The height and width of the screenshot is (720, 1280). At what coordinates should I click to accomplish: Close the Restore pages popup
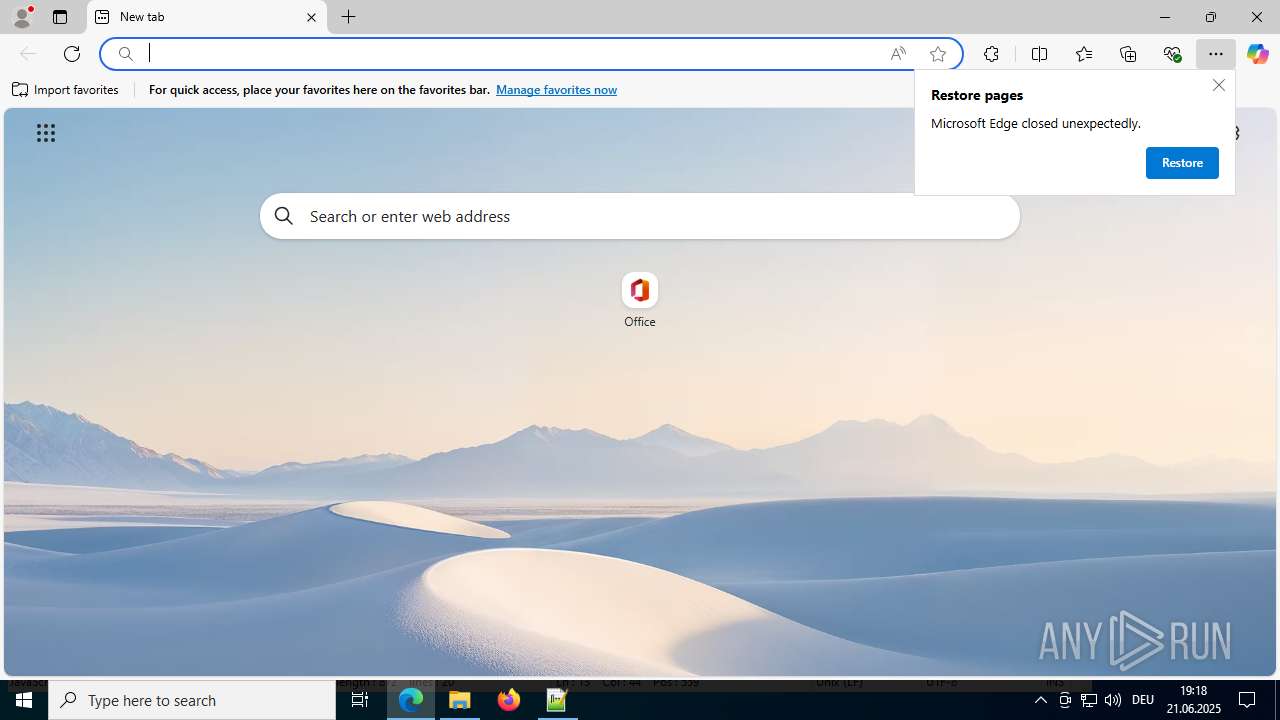tap(1218, 85)
